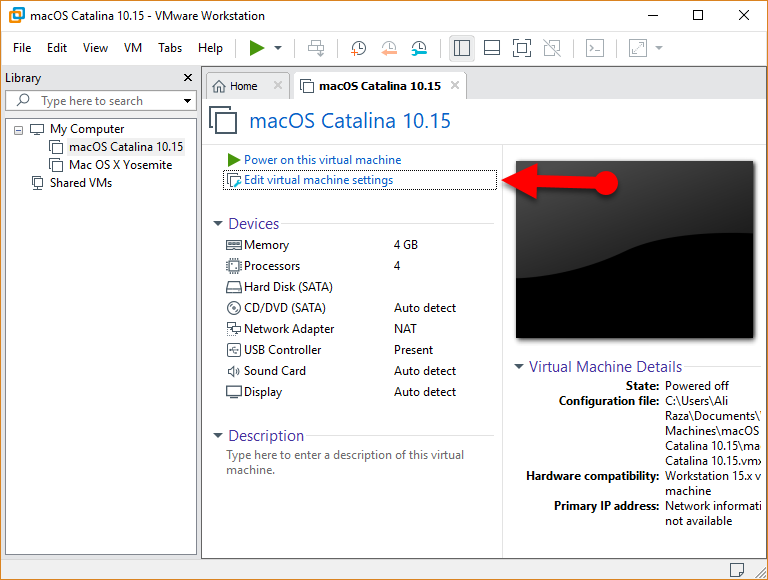Viewport: 768px width, 580px height.
Task: Toggle Unity mode icon
Action: [x=552, y=48]
